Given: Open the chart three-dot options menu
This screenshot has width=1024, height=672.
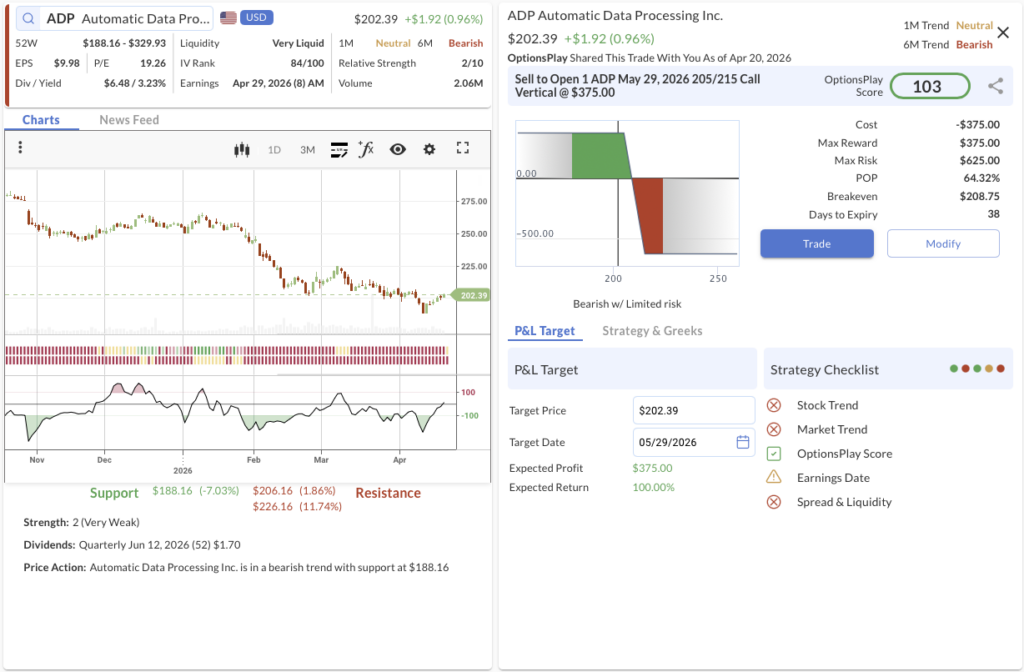Looking at the screenshot, I should [x=20, y=148].
